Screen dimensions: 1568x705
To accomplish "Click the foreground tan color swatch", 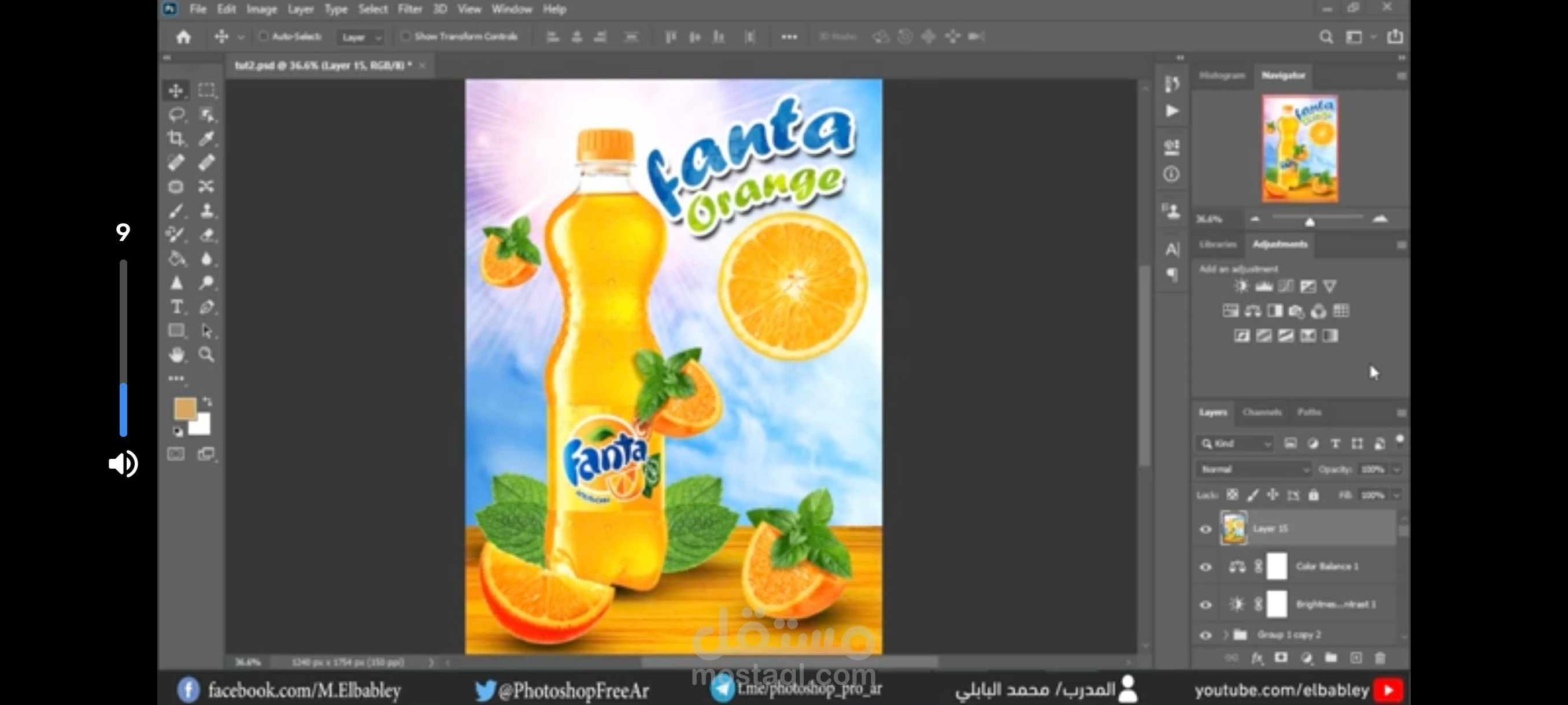I will (184, 408).
